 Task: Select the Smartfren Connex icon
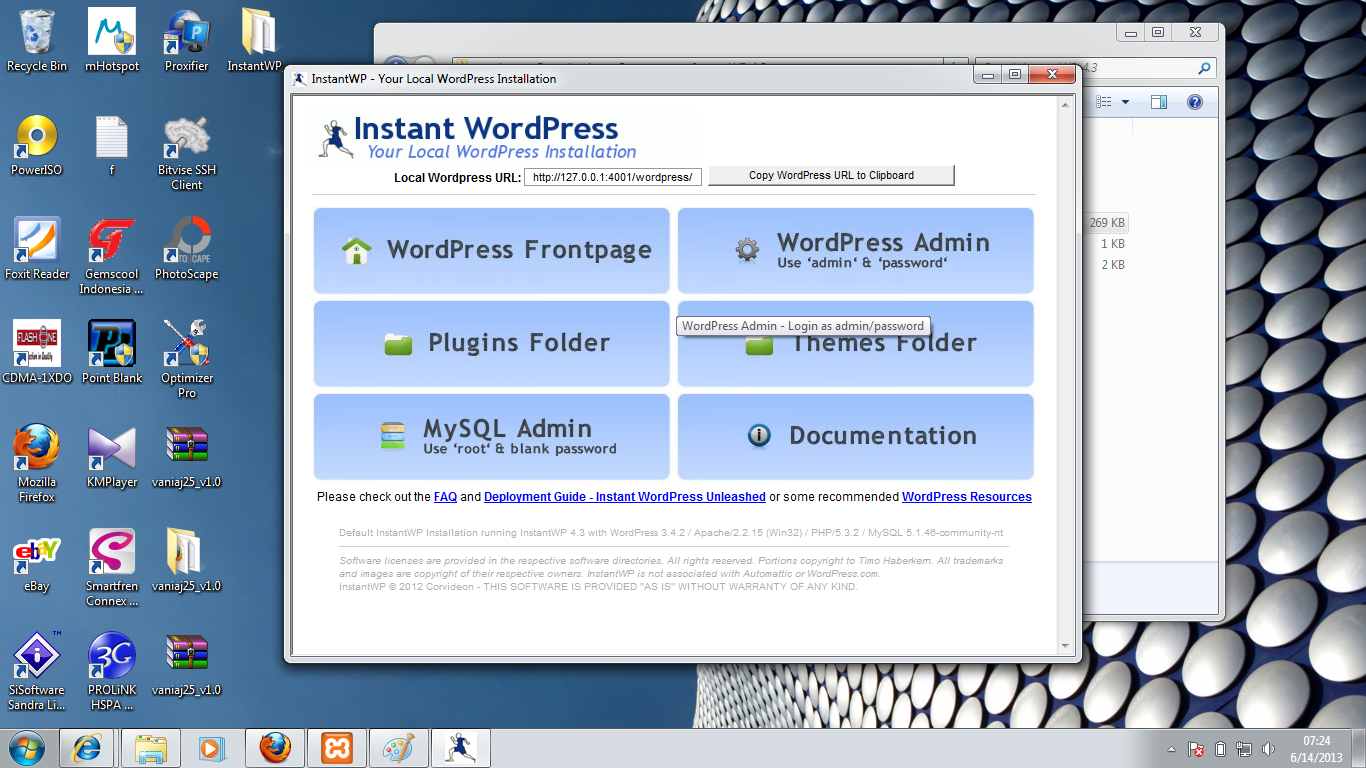point(112,568)
